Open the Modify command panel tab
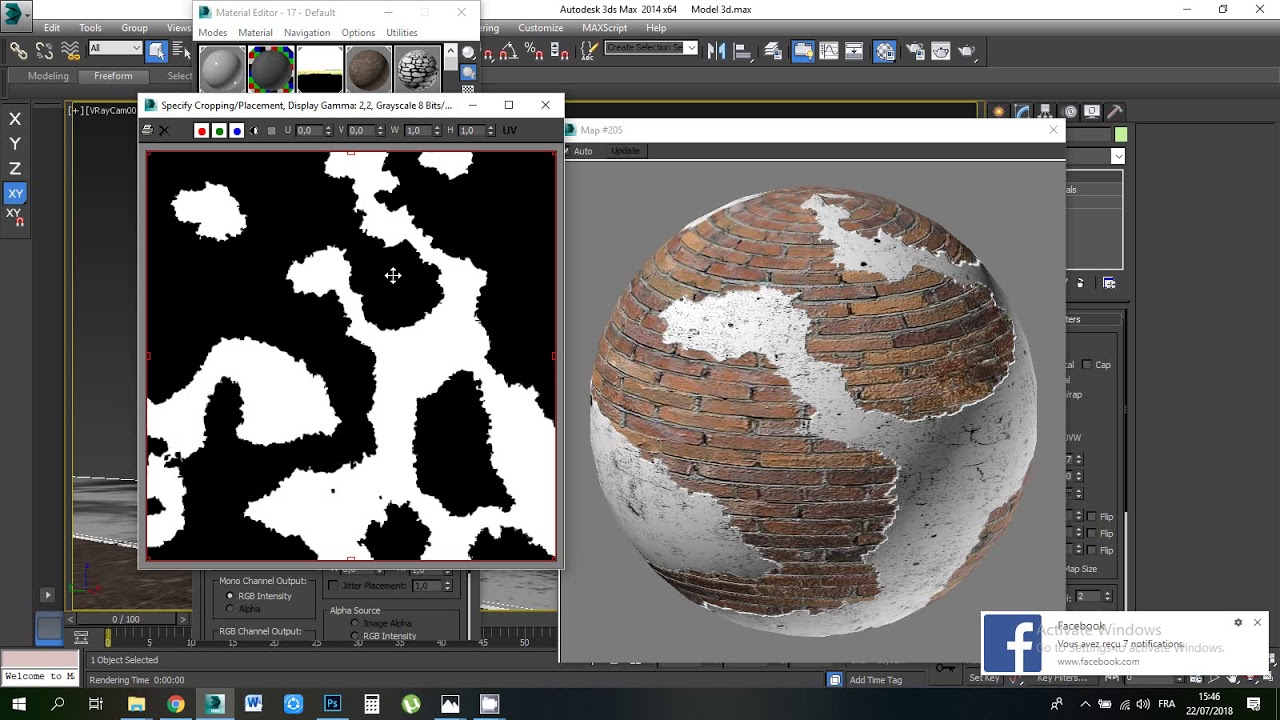The height and width of the screenshot is (720, 1280). coord(1022,112)
